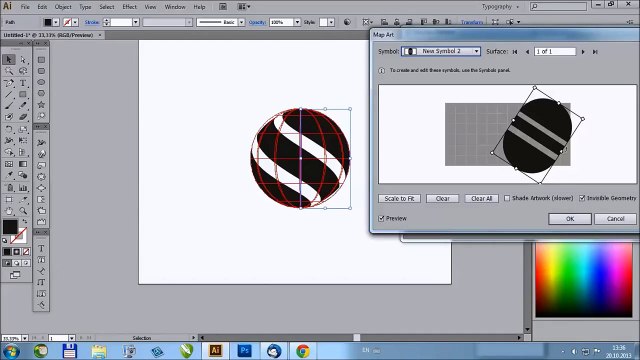Select the Vertical Type tool in floating panel
Screen dimensions: 640x360
click(x=41, y=282)
